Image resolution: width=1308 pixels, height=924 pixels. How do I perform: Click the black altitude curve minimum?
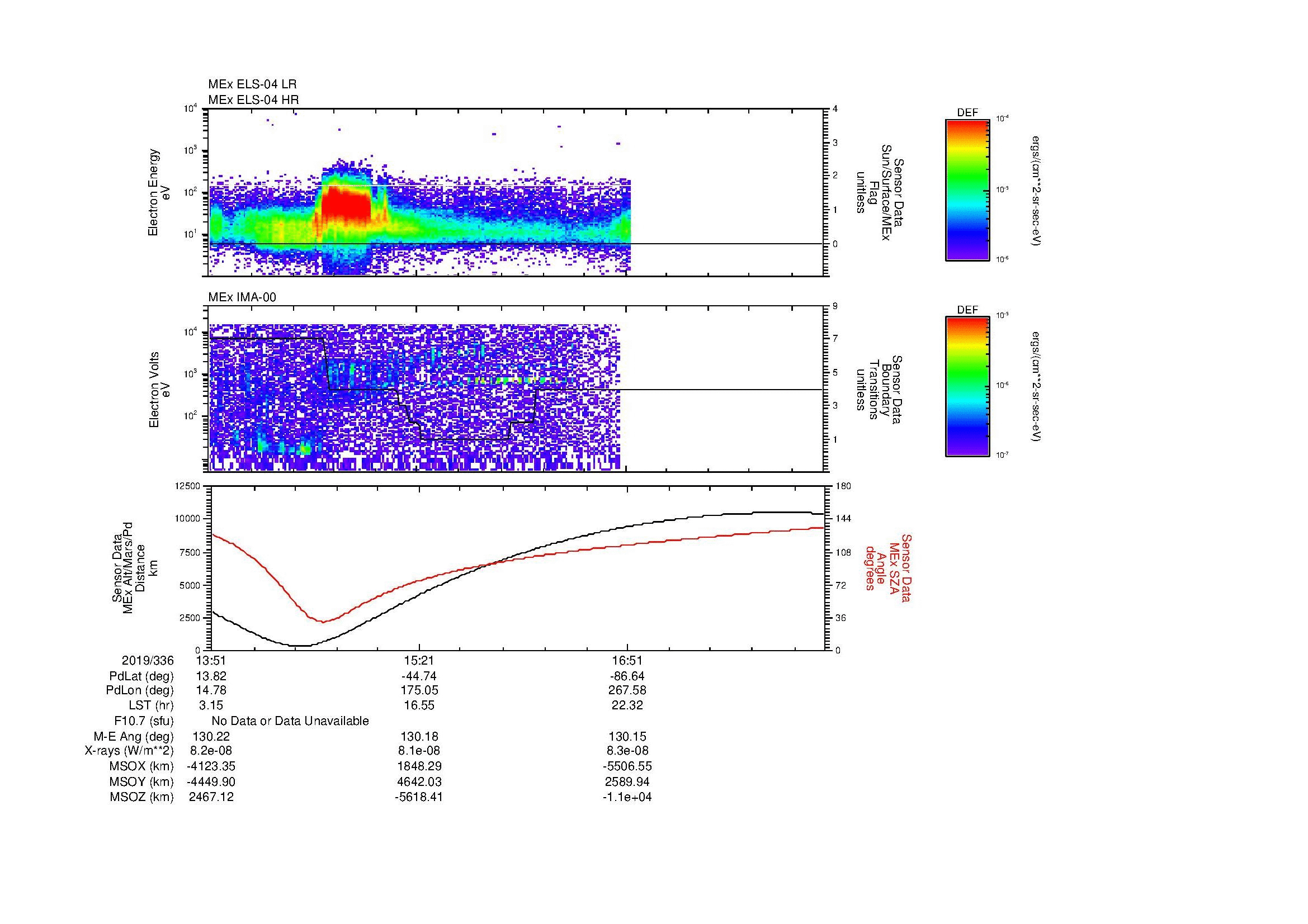[x=300, y=646]
